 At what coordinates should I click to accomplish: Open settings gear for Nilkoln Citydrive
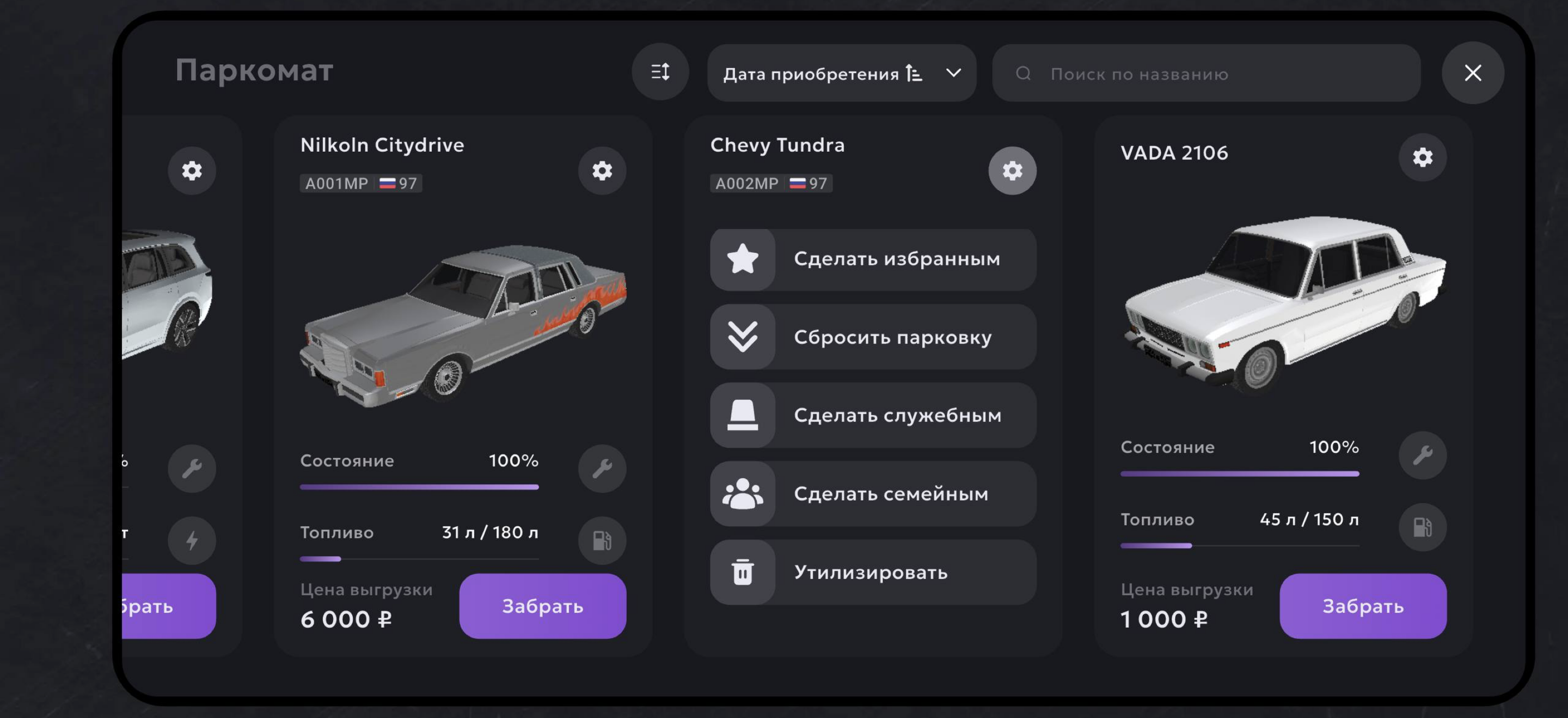click(602, 171)
